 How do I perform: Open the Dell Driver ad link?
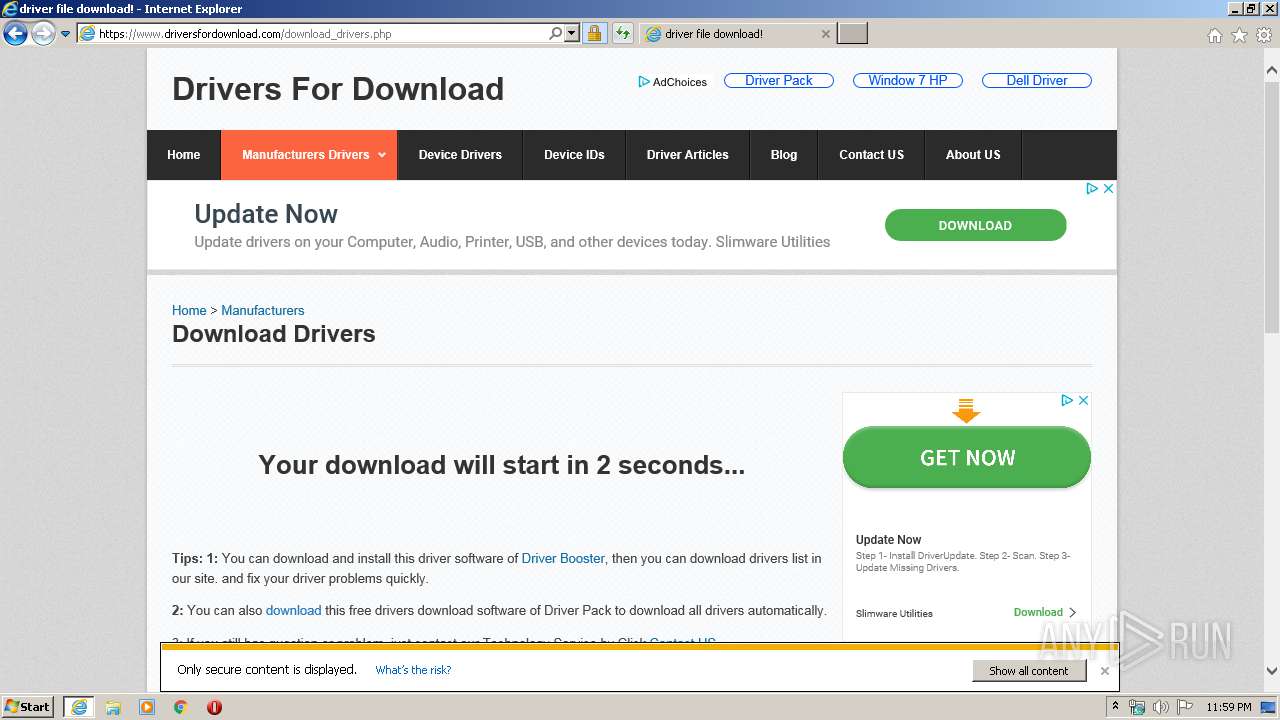point(1036,80)
